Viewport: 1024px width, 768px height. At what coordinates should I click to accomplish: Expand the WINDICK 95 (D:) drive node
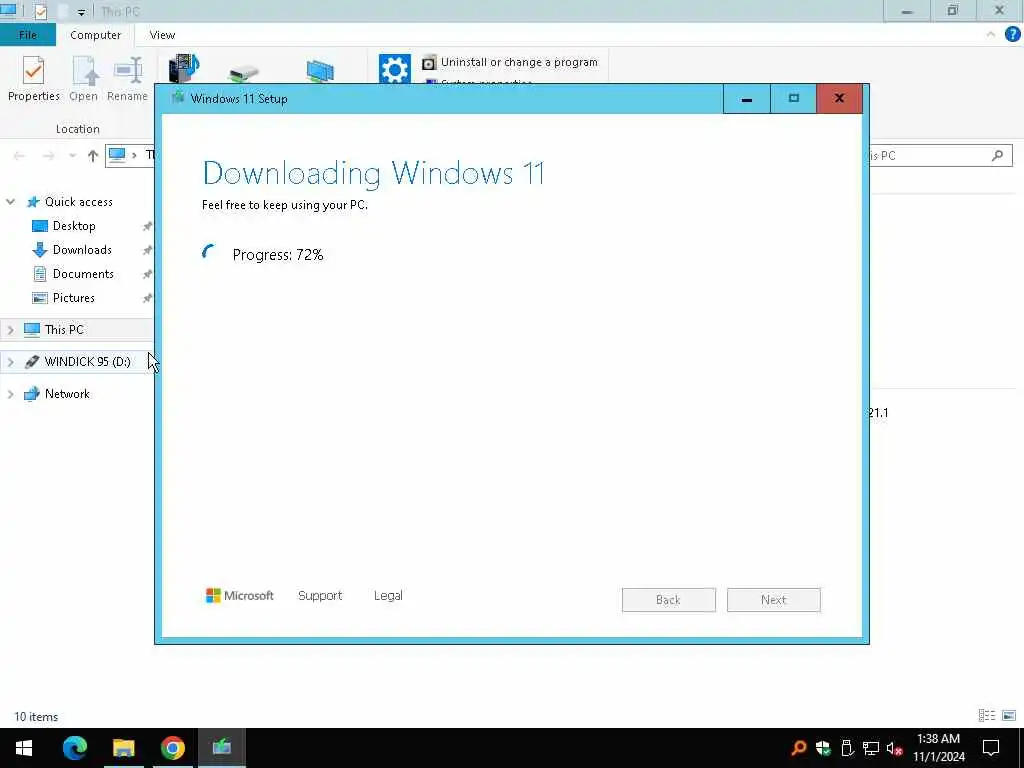[10, 362]
